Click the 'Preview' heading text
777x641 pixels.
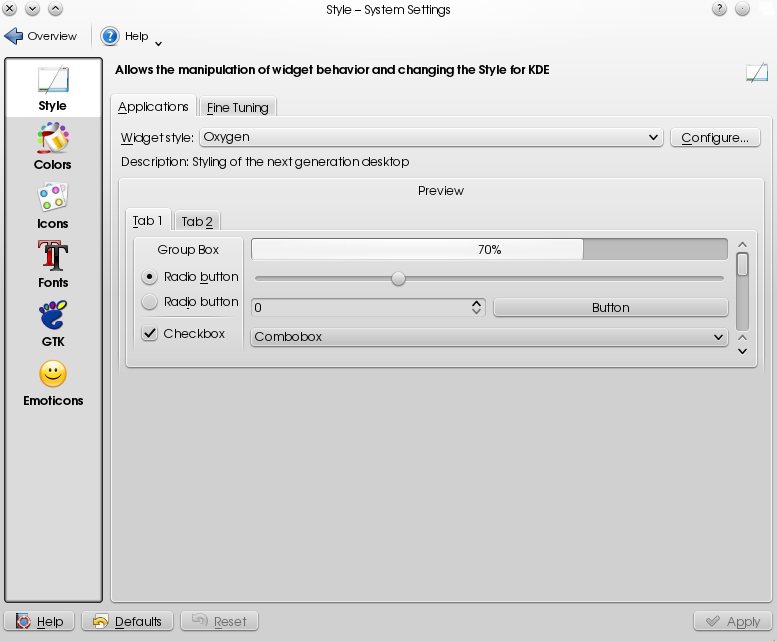tap(441, 191)
